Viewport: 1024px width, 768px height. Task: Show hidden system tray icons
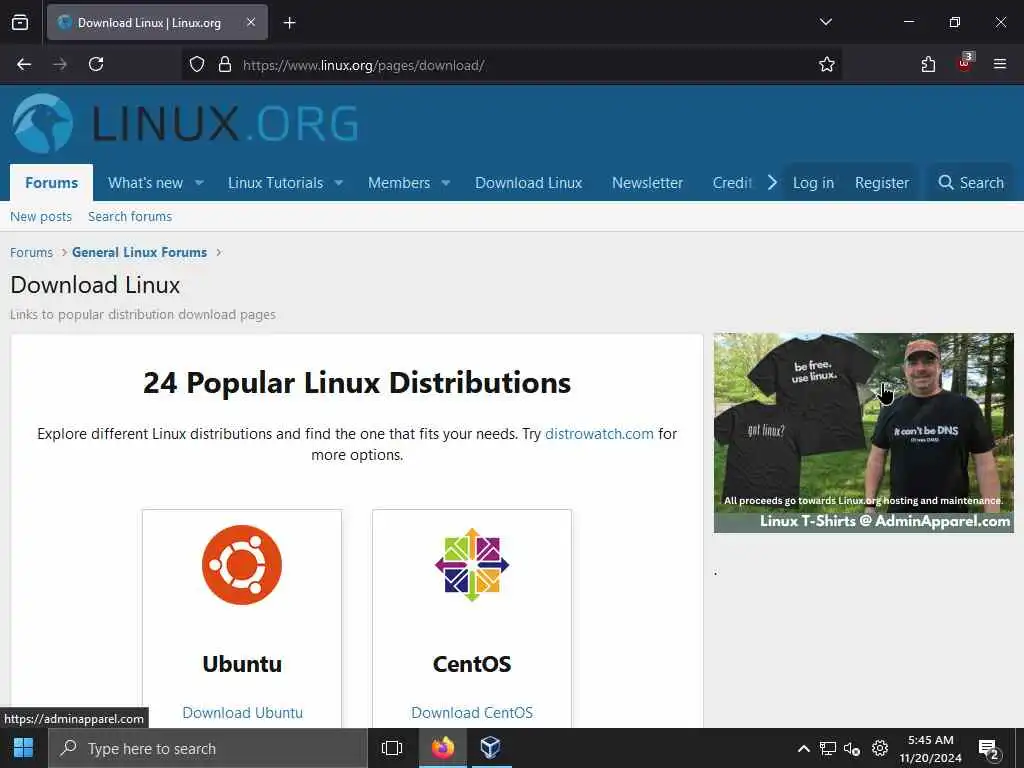(804, 749)
